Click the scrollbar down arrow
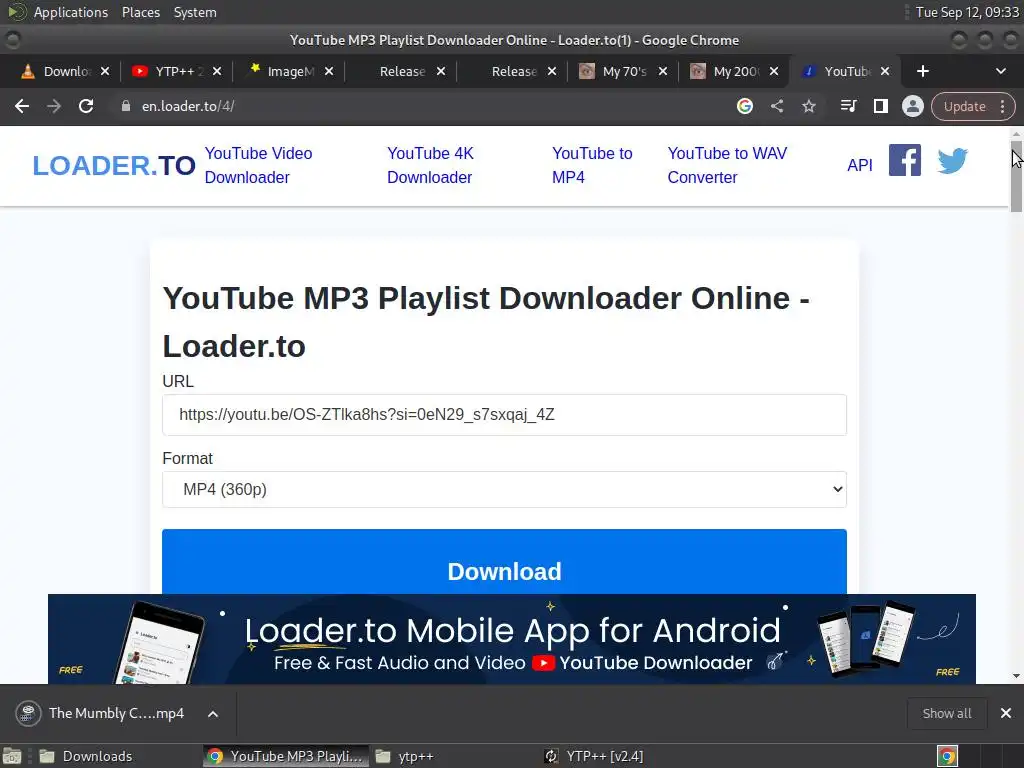This screenshot has width=1024, height=768. tap(1016, 677)
